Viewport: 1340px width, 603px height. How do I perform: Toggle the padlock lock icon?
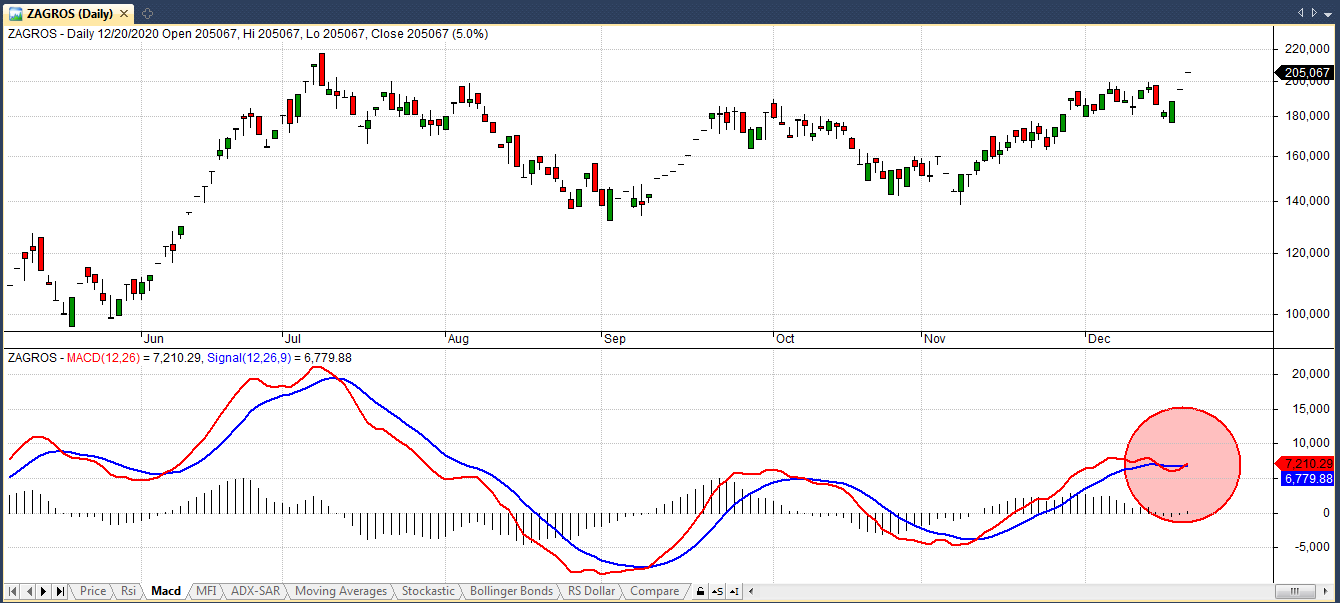tap(701, 591)
